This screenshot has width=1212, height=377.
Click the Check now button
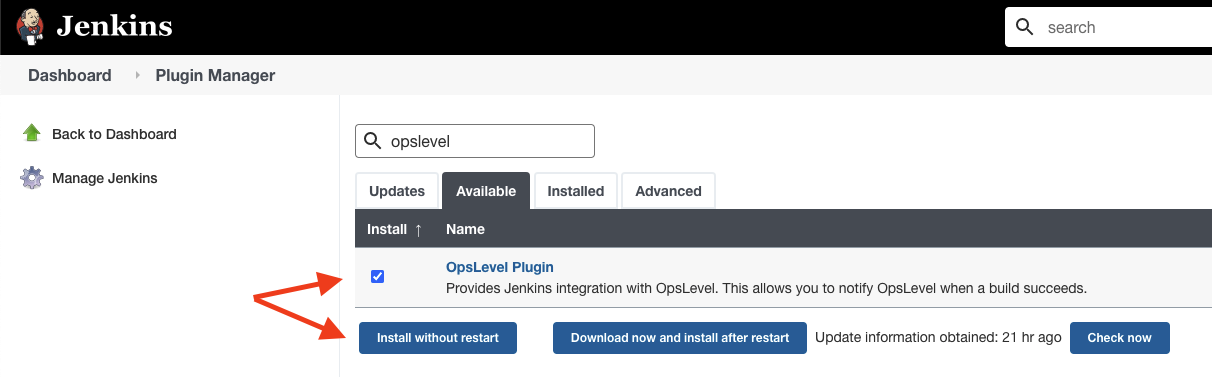click(1120, 338)
